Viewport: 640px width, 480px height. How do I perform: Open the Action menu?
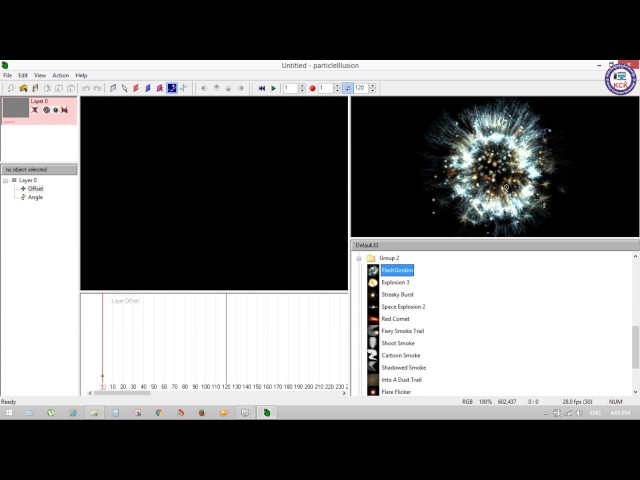pos(60,75)
